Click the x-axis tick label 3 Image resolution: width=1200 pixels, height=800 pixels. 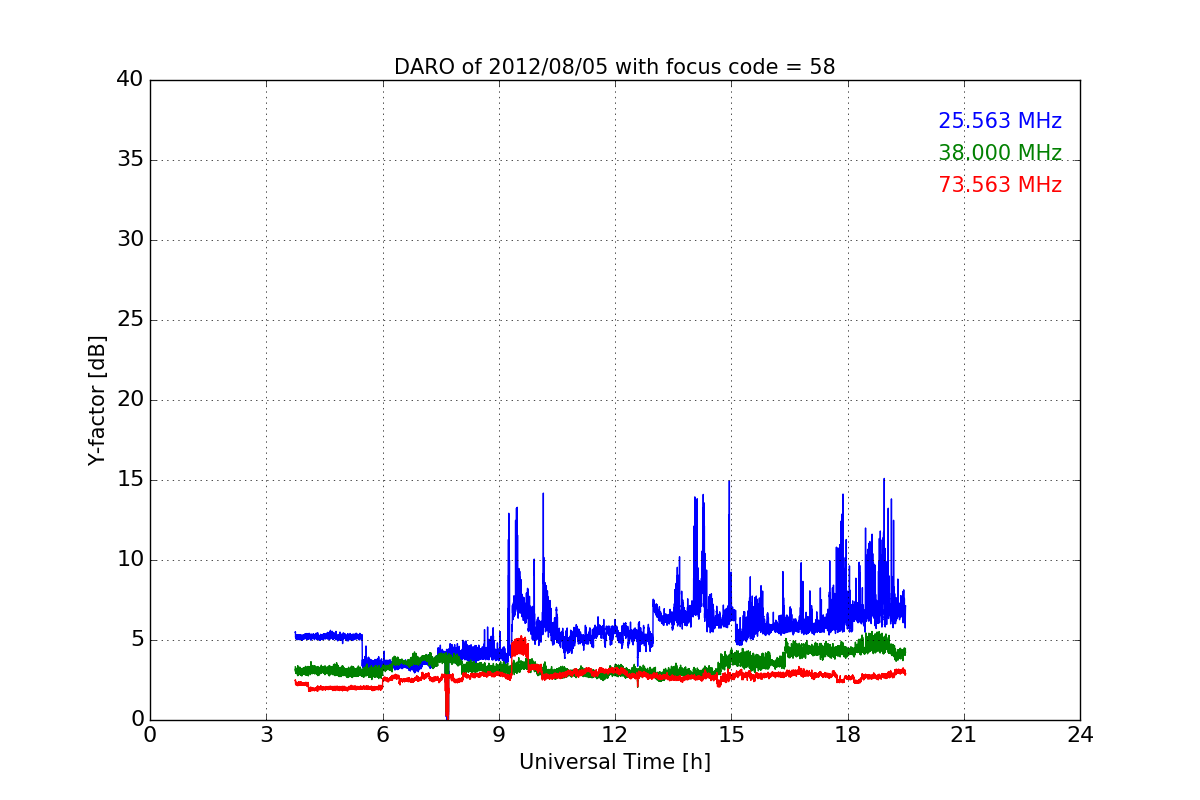click(266, 735)
